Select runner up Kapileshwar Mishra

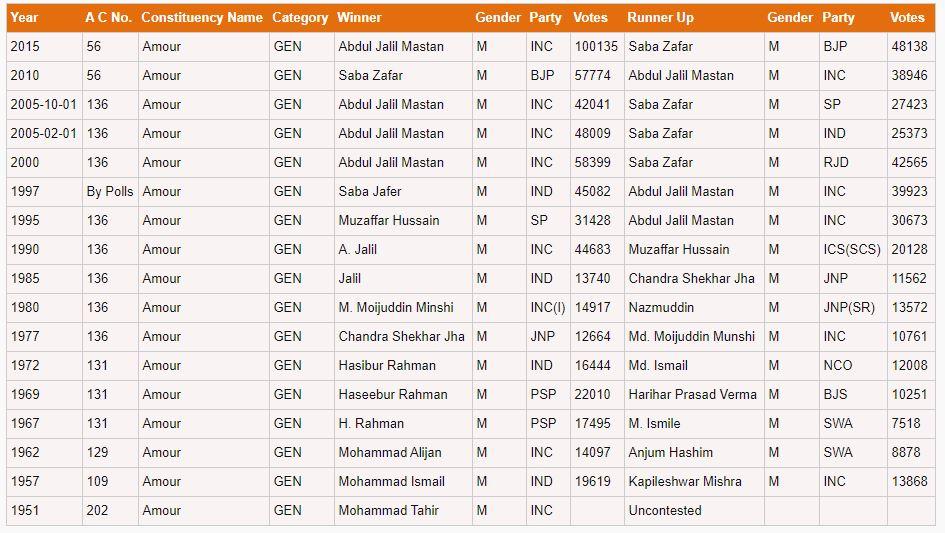(x=685, y=481)
